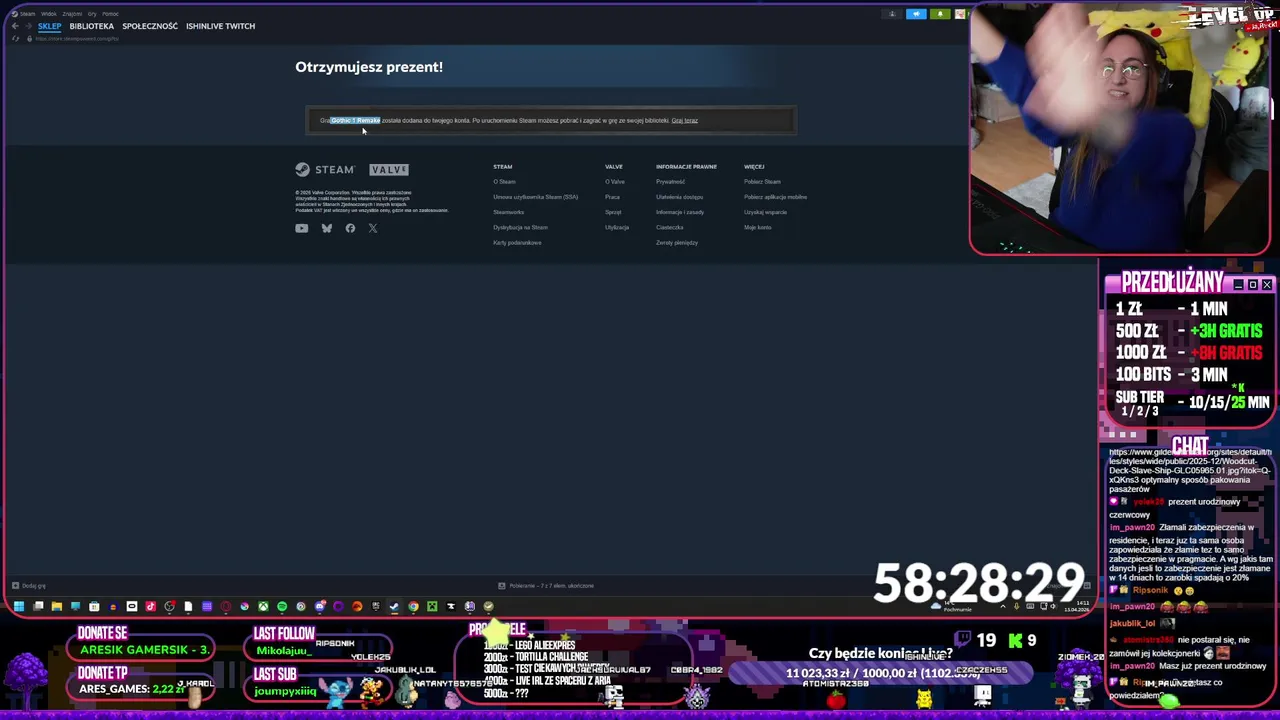Open Google Chrome from the taskbar
The image size is (1280, 720).
413,606
